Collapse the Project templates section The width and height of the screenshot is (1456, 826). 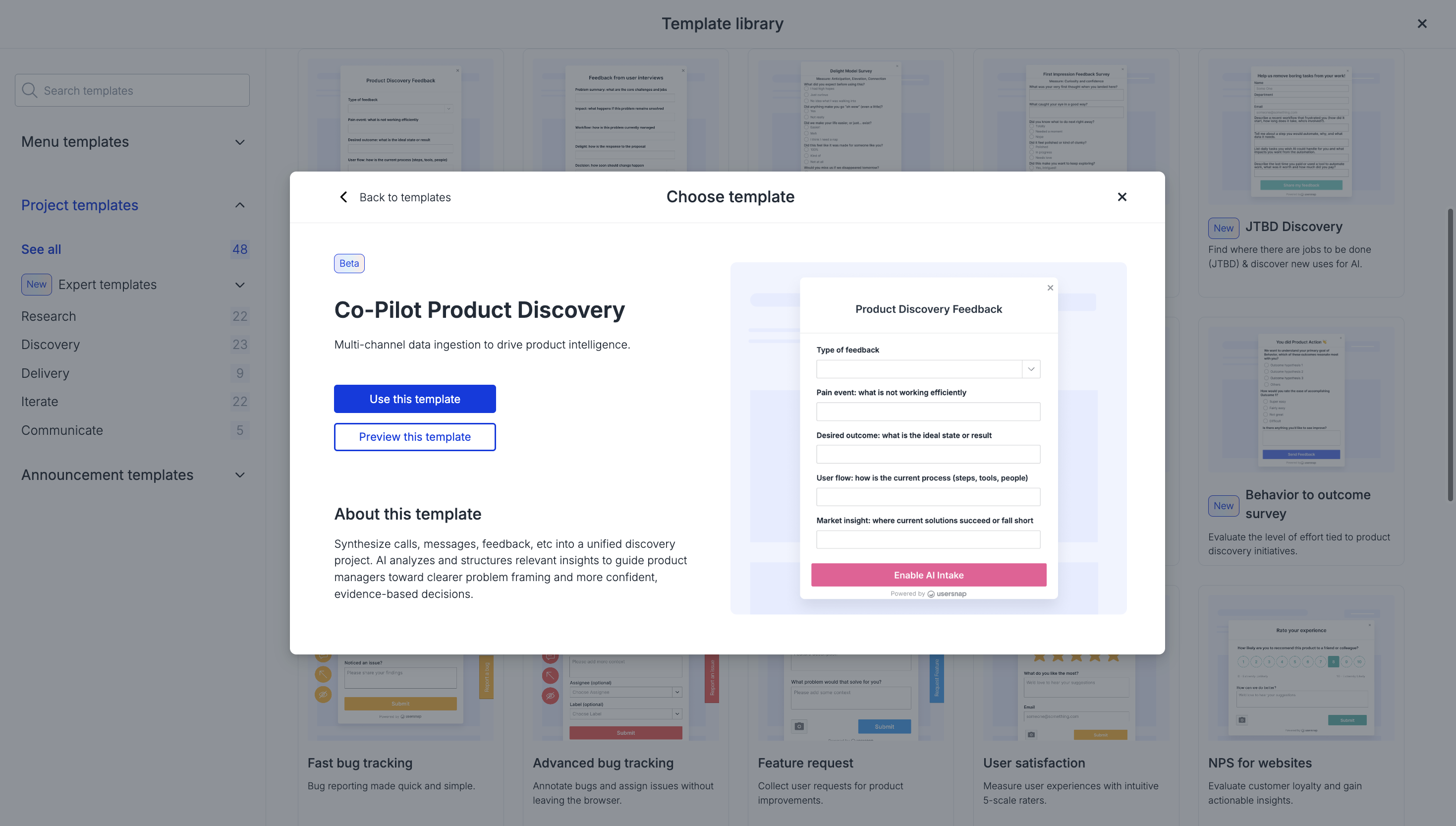[240, 205]
